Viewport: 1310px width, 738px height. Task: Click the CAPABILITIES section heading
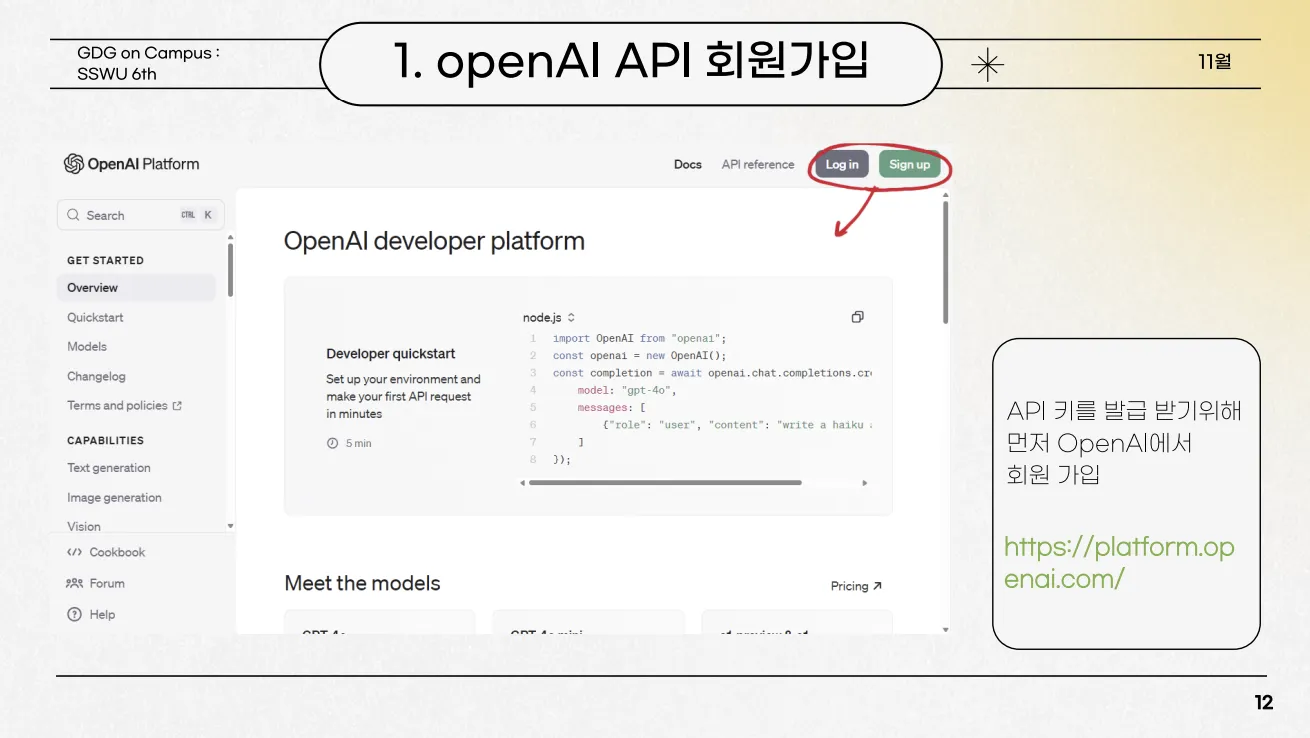pyautogui.click(x=105, y=440)
